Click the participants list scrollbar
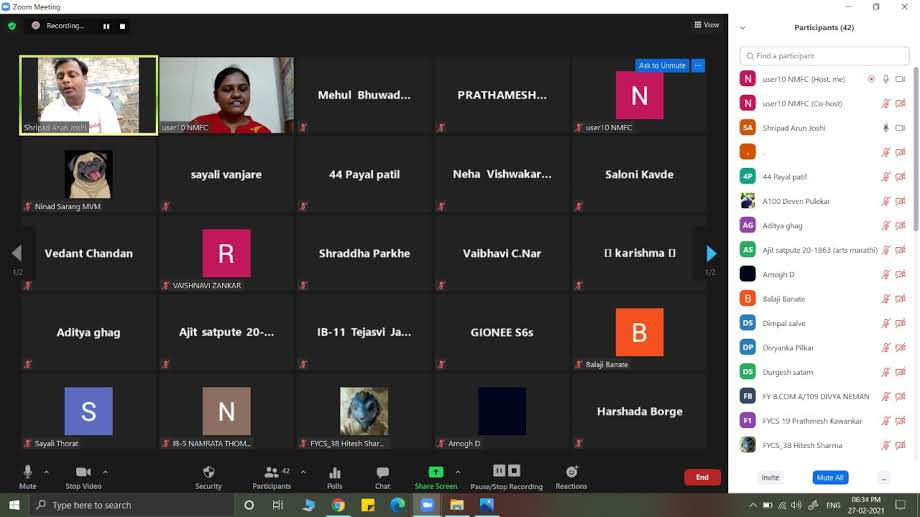The height and width of the screenshot is (517, 920). 915,150
